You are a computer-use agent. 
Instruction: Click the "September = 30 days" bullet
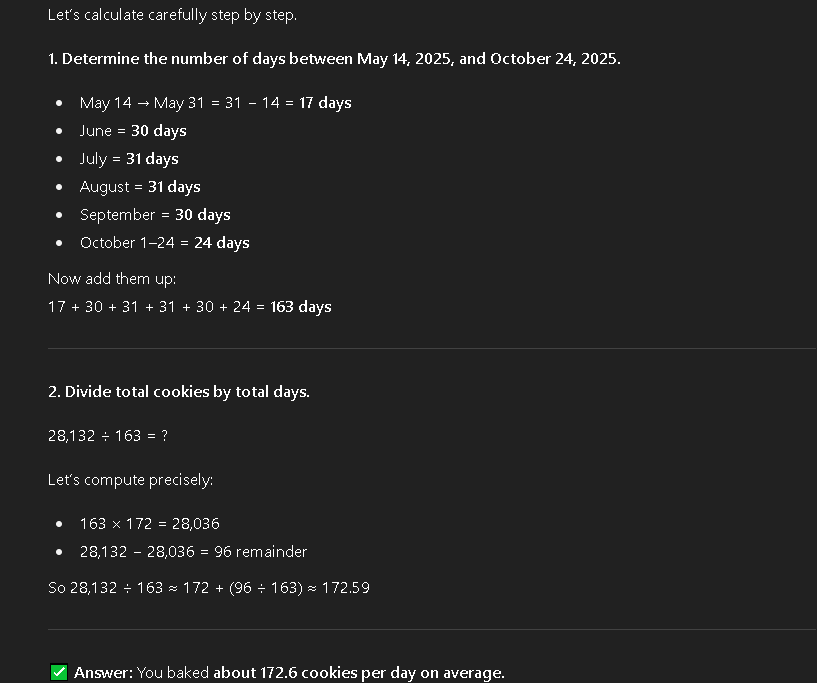(x=155, y=215)
